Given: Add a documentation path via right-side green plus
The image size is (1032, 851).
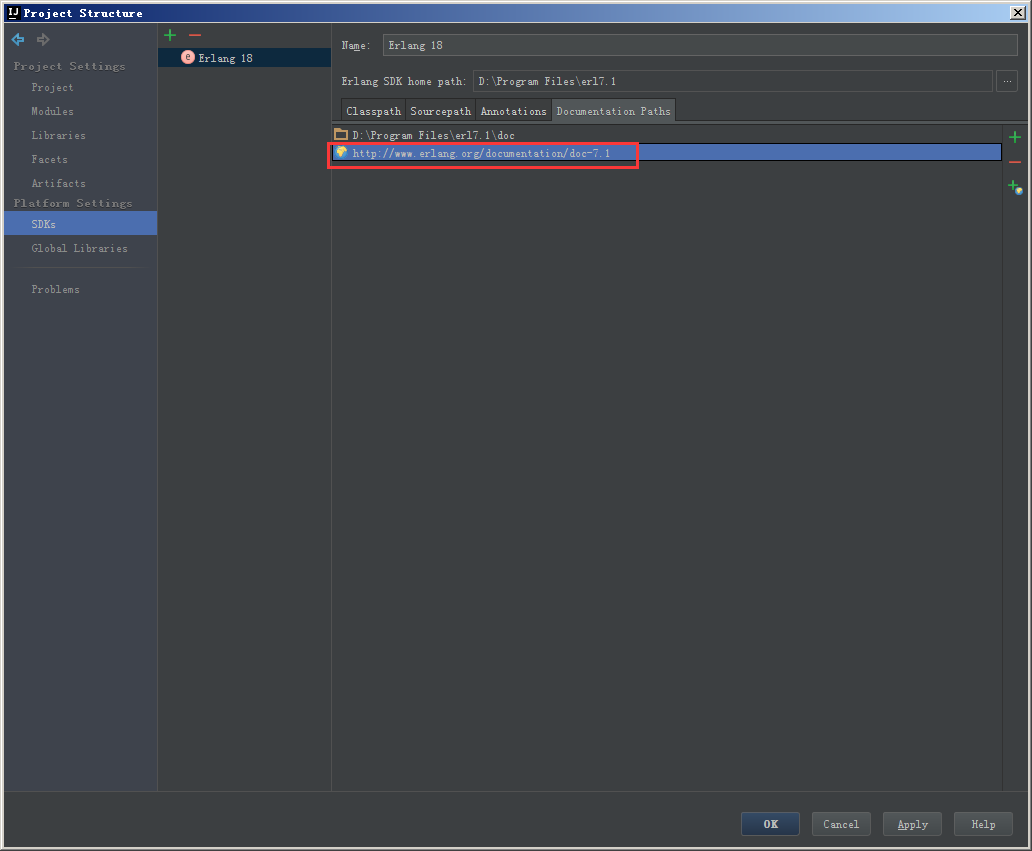Looking at the screenshot, I should [1014, 137].
